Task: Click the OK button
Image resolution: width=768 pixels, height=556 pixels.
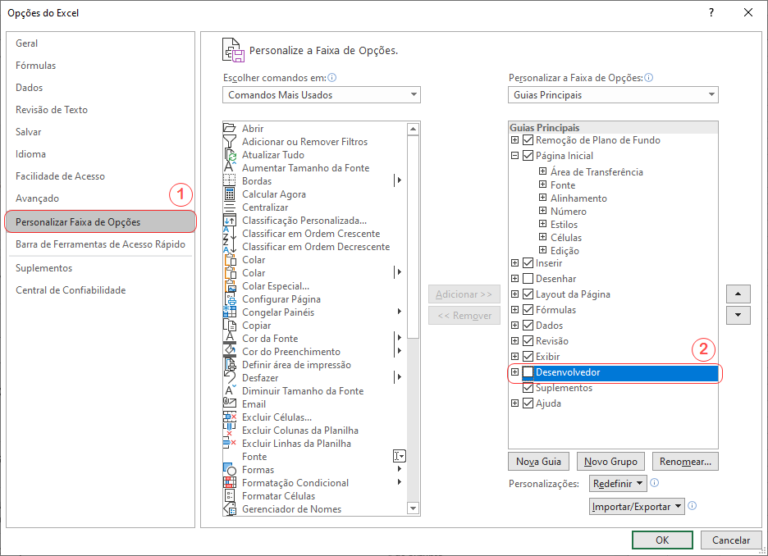Action: click(x=662, y=540)
